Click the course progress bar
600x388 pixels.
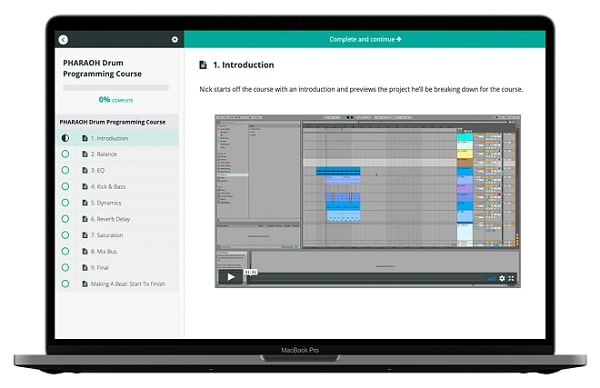116,88
